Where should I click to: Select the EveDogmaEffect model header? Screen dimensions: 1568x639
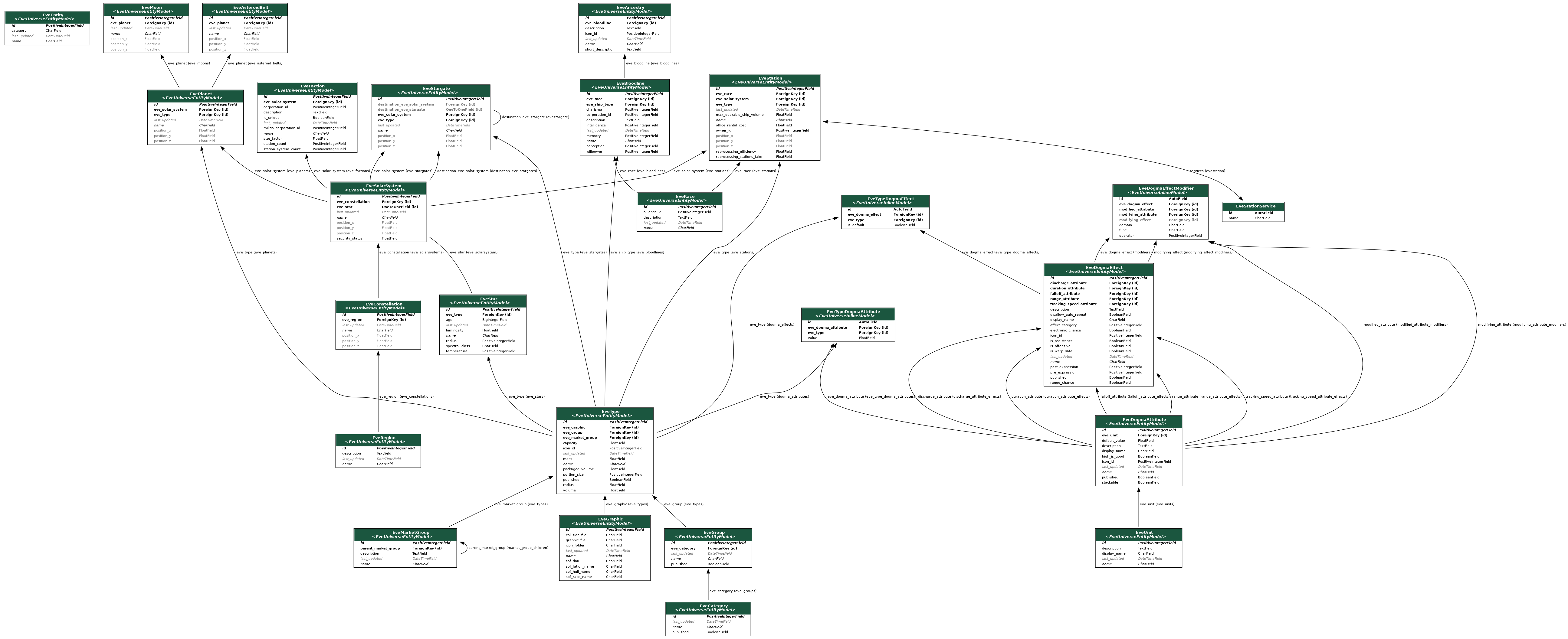(x=1099, y=269)
